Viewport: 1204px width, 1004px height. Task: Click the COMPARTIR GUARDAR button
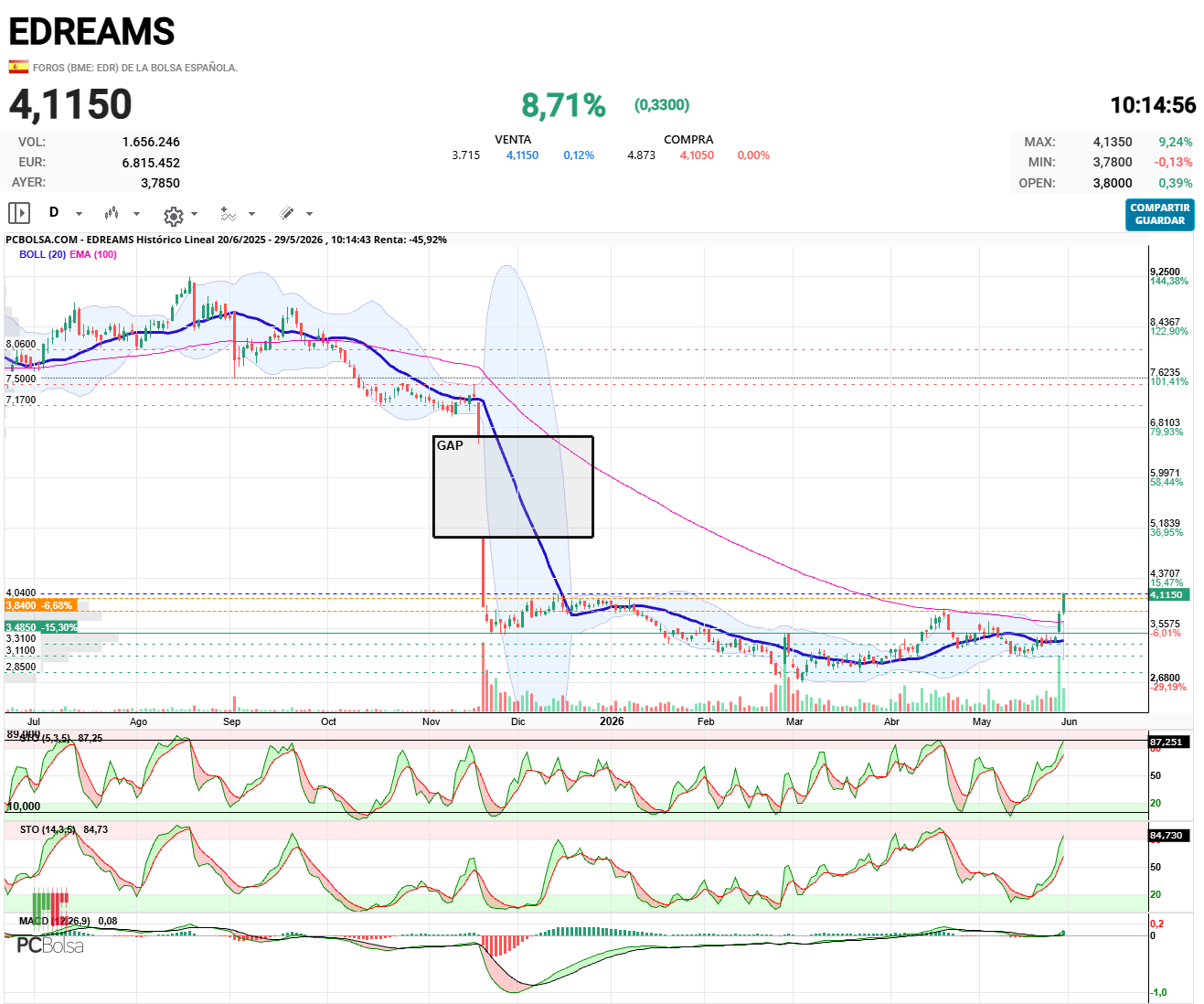point(1159,215)
